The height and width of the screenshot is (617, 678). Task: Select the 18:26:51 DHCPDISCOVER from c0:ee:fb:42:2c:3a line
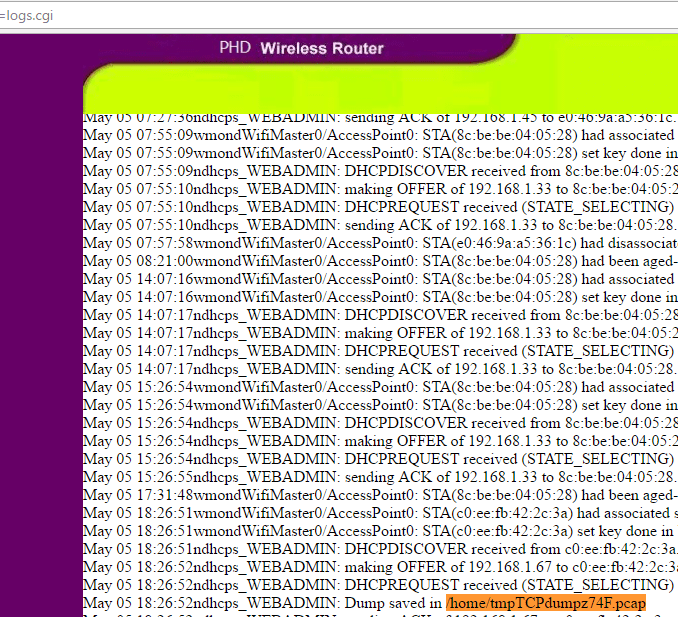coord(380,549)
